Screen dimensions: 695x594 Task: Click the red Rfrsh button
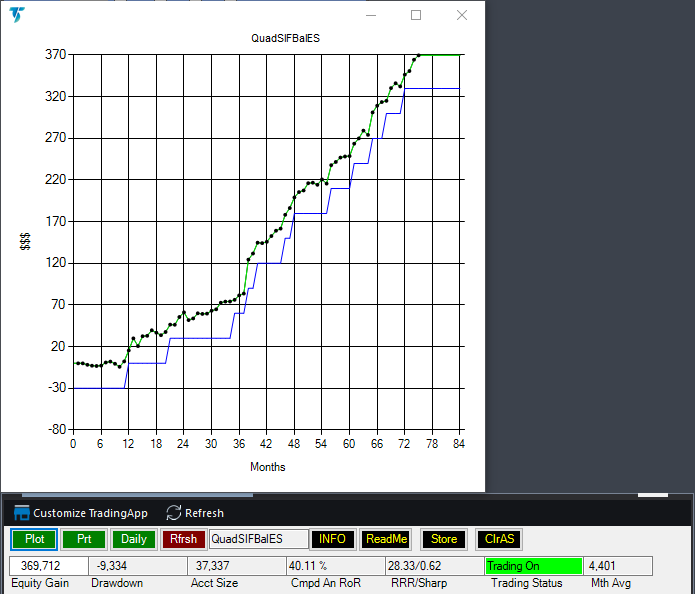point(183,539)
